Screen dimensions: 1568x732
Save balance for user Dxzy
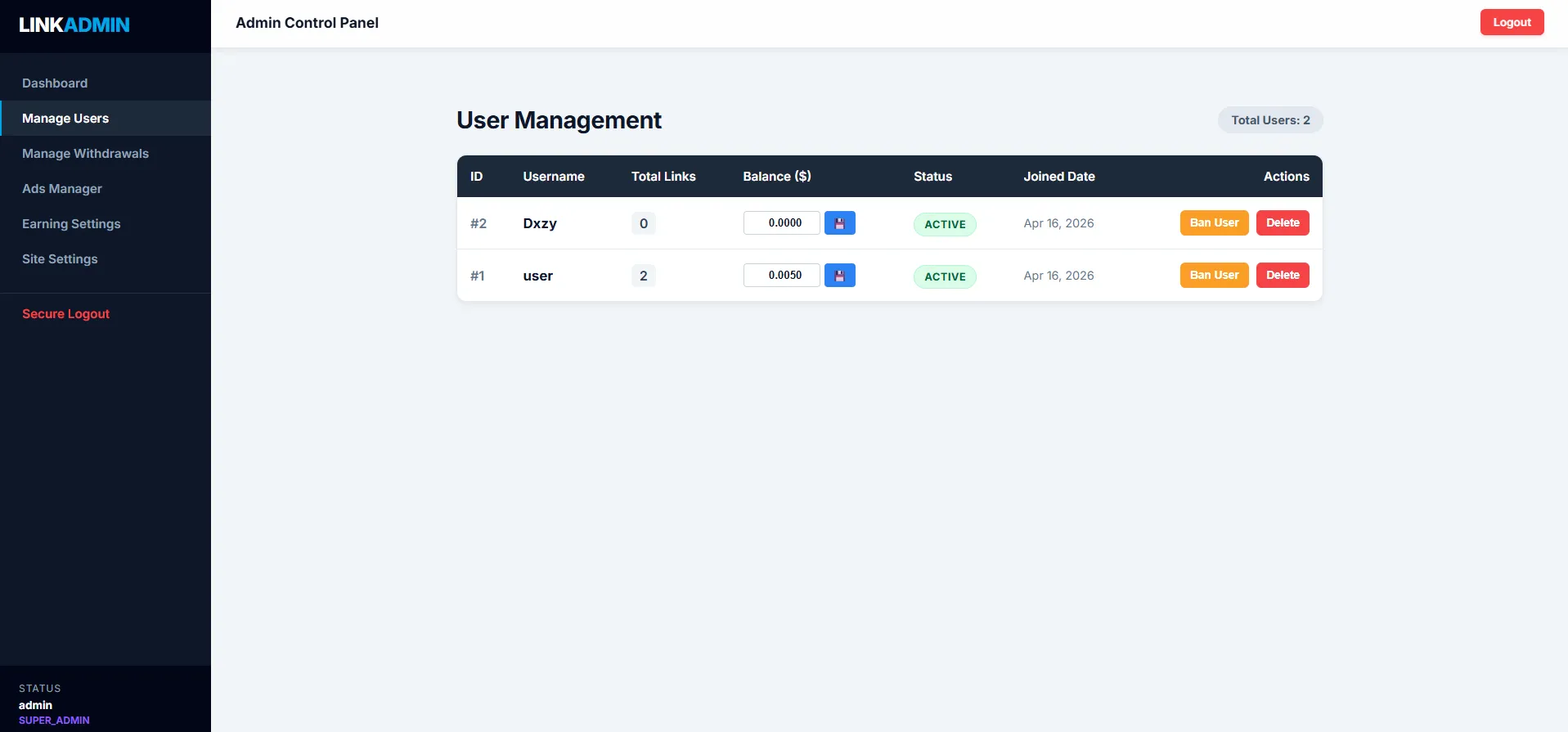tap(839, 223)
